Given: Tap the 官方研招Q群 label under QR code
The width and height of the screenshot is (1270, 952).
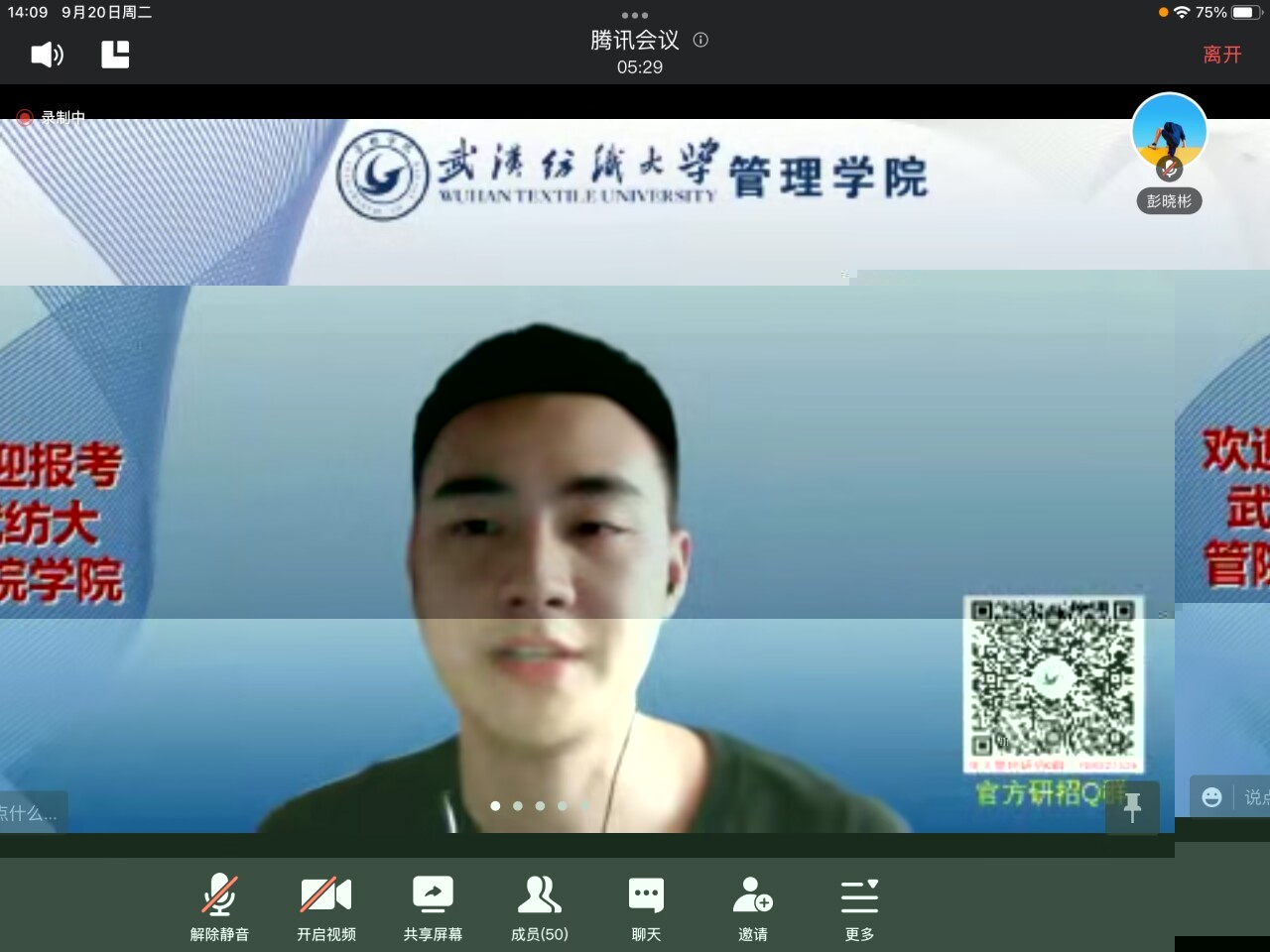Looking at the screenshot, I should coord(1051,792).
